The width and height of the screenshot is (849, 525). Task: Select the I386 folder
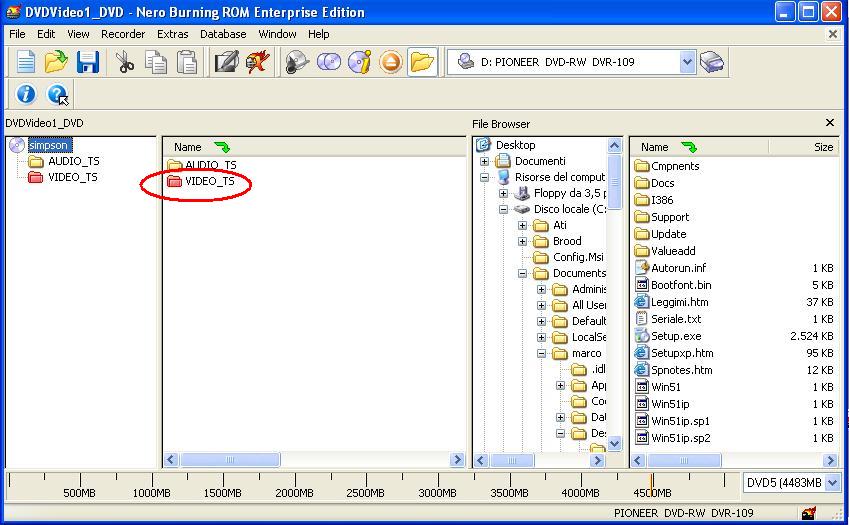(662, 200)
